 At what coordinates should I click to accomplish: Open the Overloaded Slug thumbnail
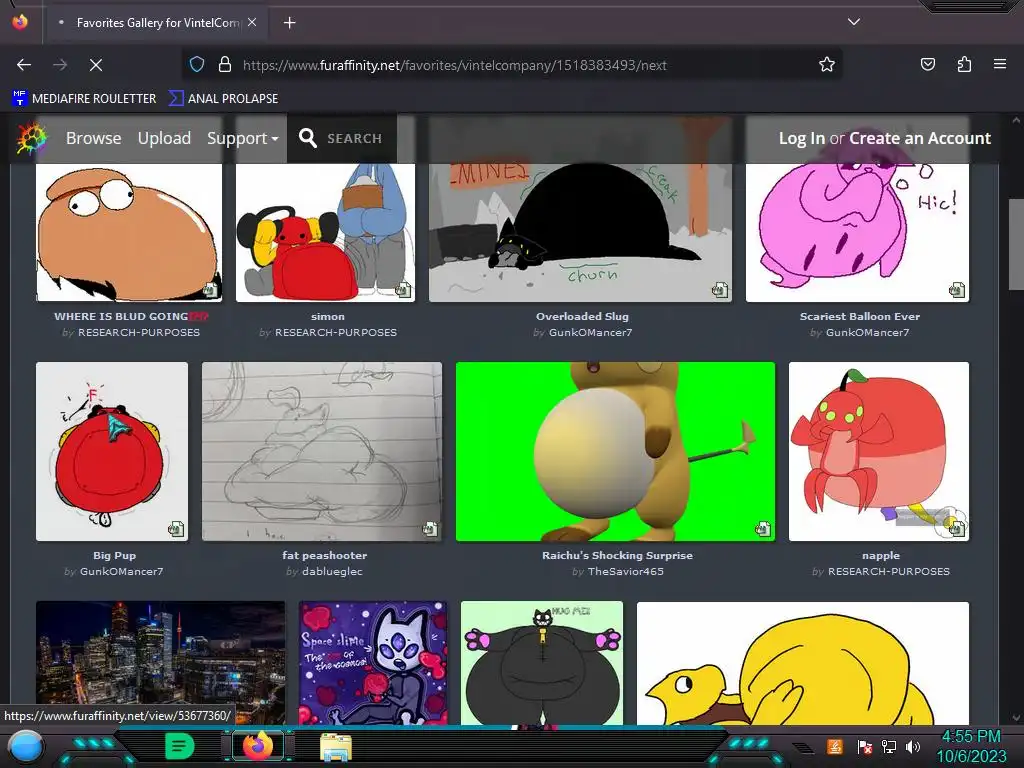point(580,232)
